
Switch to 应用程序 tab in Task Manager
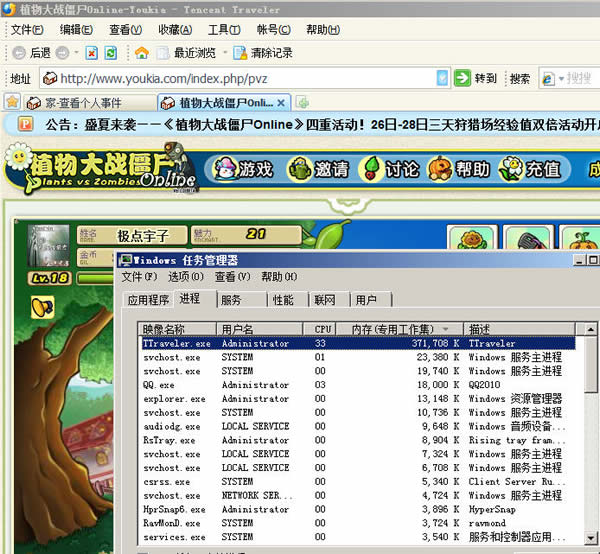point(148,300)
